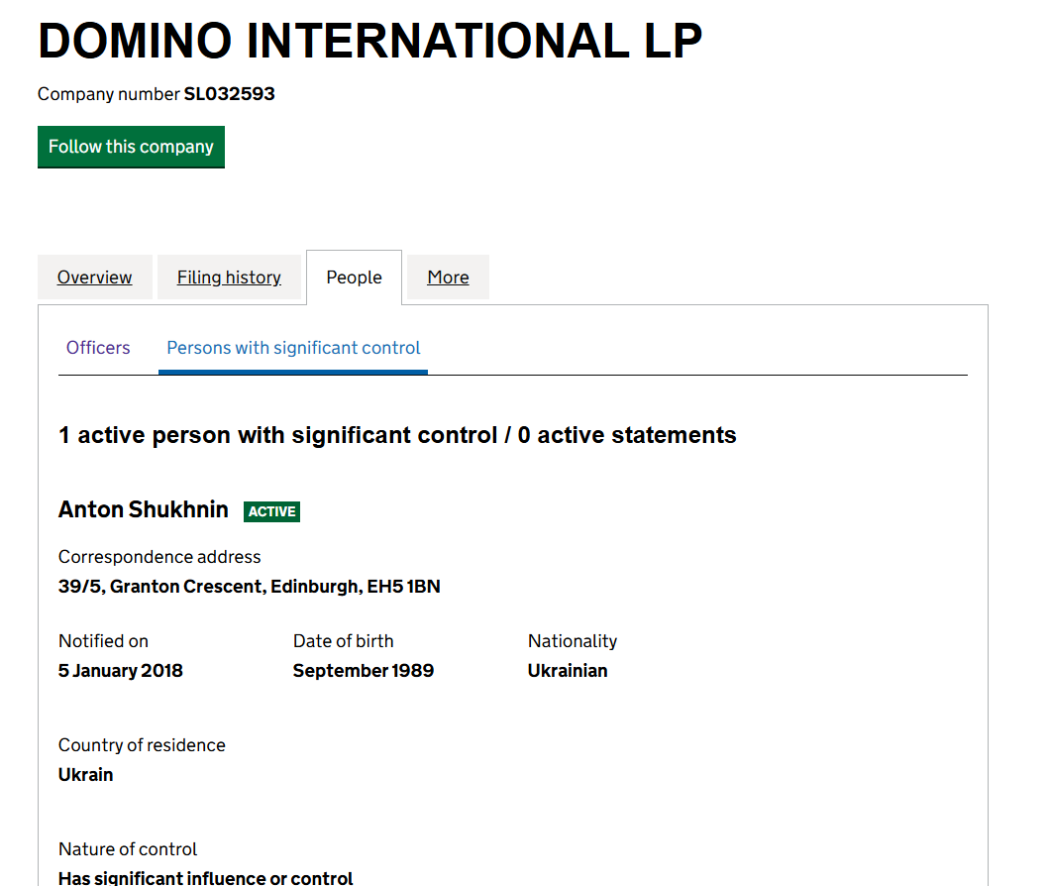
Task: Open the More tab
Action: (x=448, y=277)
